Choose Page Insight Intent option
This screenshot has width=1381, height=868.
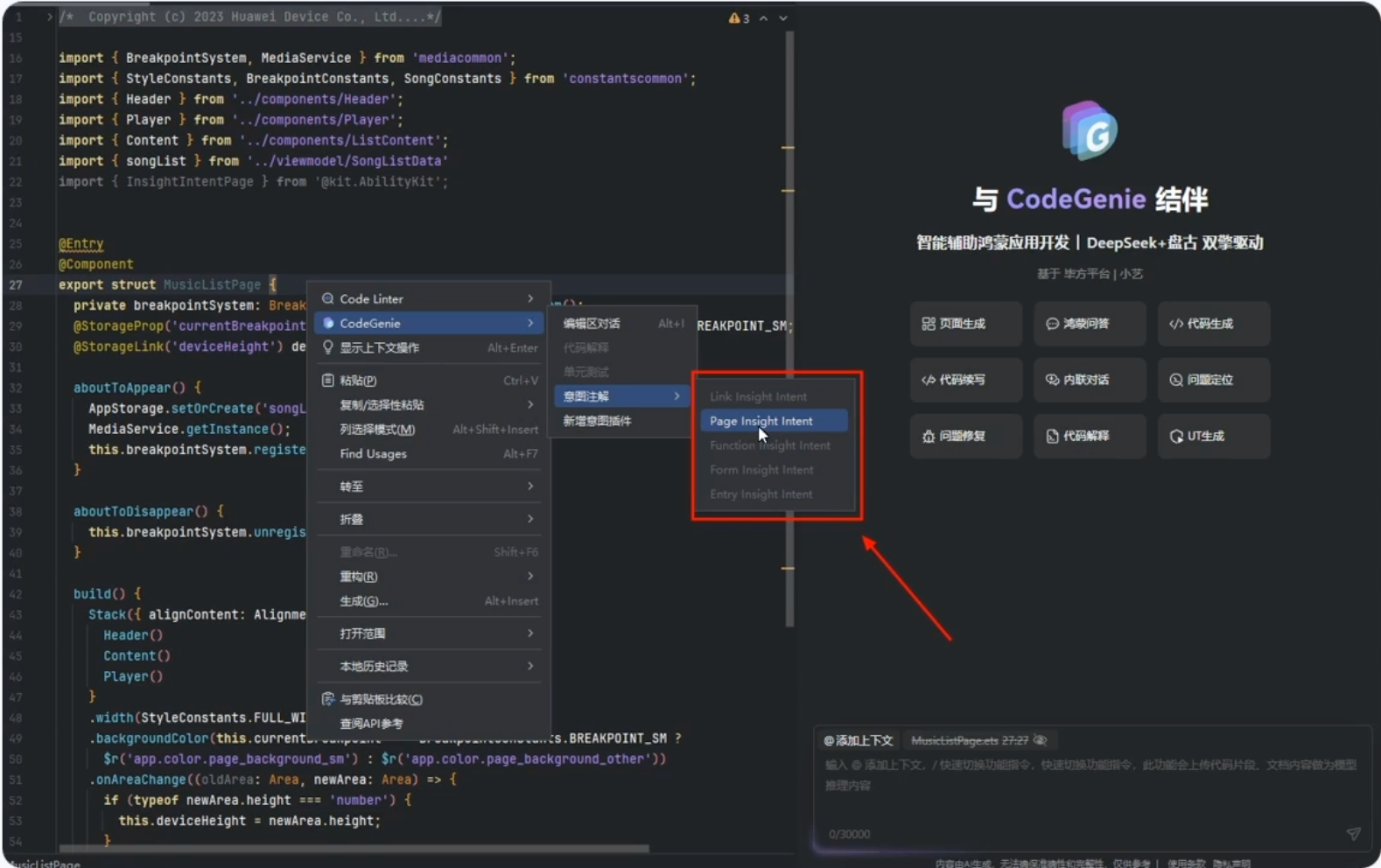[775, 421]
